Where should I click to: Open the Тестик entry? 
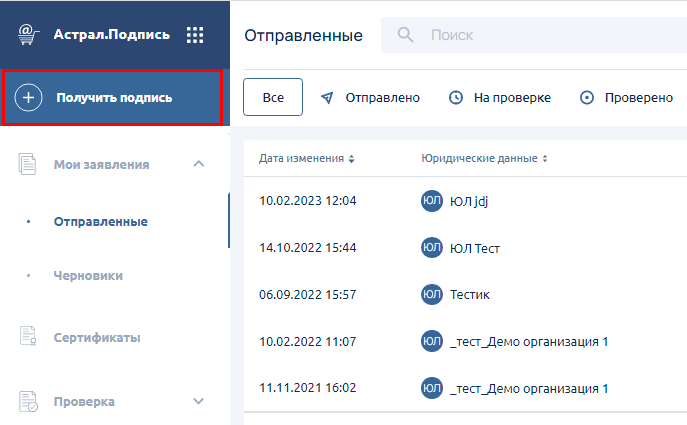(x=470, y=295)
